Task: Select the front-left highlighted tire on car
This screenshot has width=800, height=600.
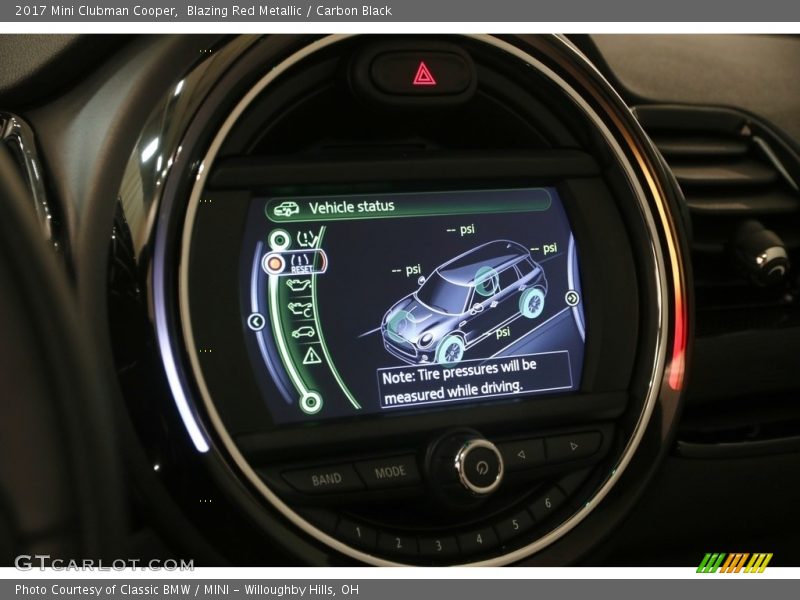Action: tap(449, 352)
